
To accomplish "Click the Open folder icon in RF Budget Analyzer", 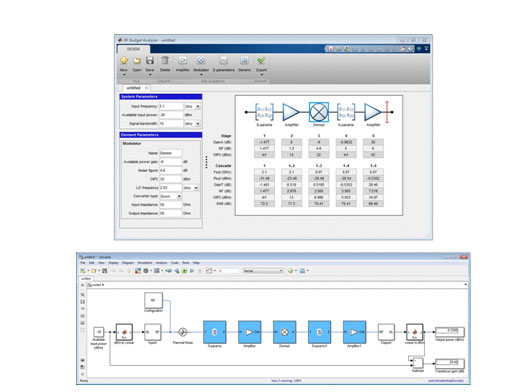I will (137, 61).
